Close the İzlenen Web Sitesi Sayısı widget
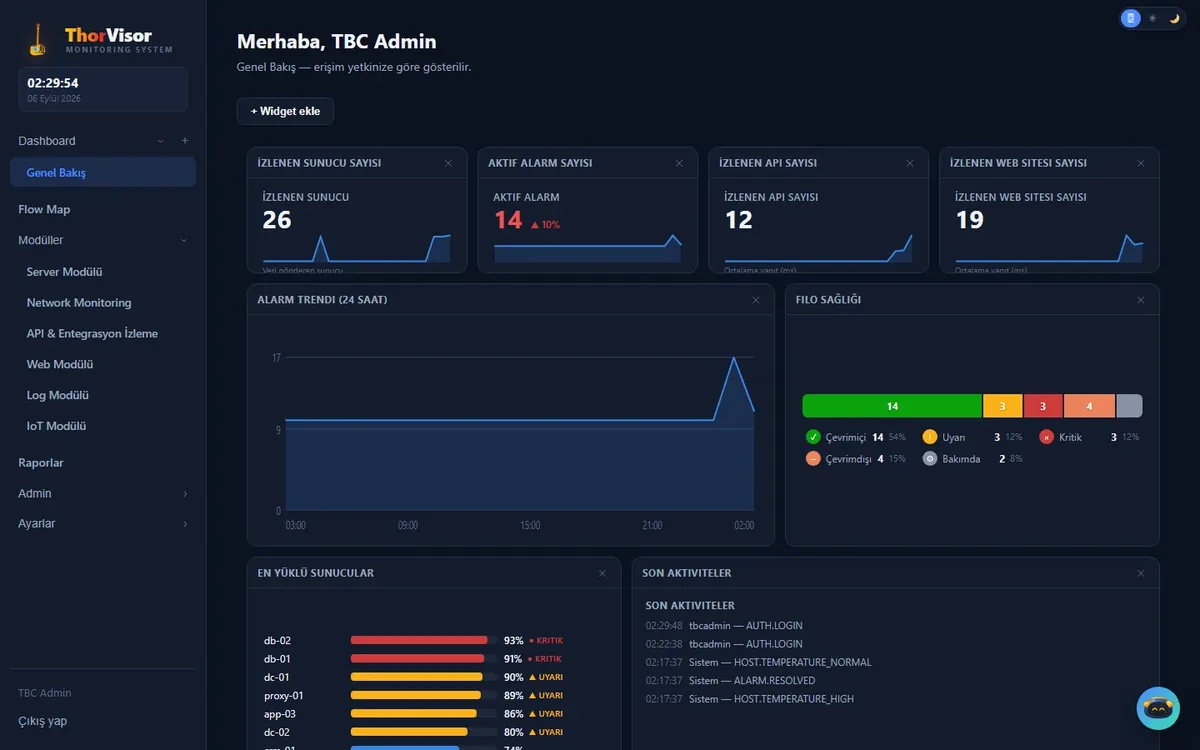The width and height of the screenshot is (1200, 750). [x=1141, y=163]
